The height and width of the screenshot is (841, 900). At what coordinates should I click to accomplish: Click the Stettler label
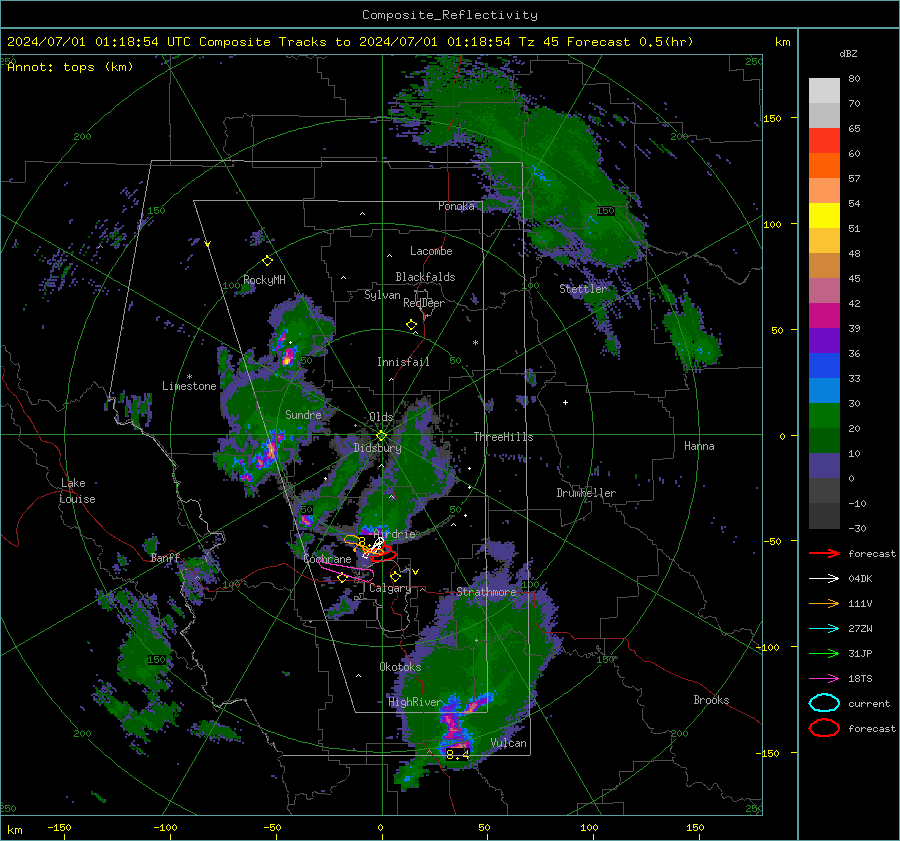(x=583, y=289)
